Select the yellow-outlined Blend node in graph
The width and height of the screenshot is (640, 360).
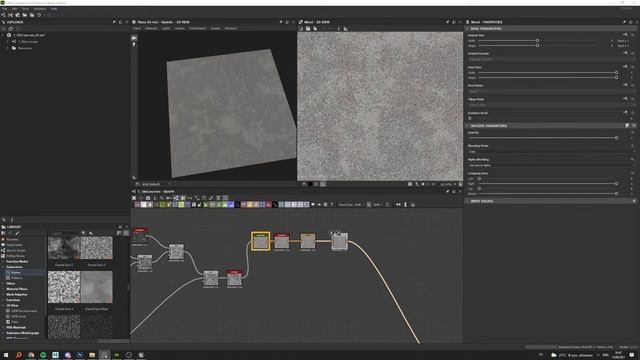(260, 241)
